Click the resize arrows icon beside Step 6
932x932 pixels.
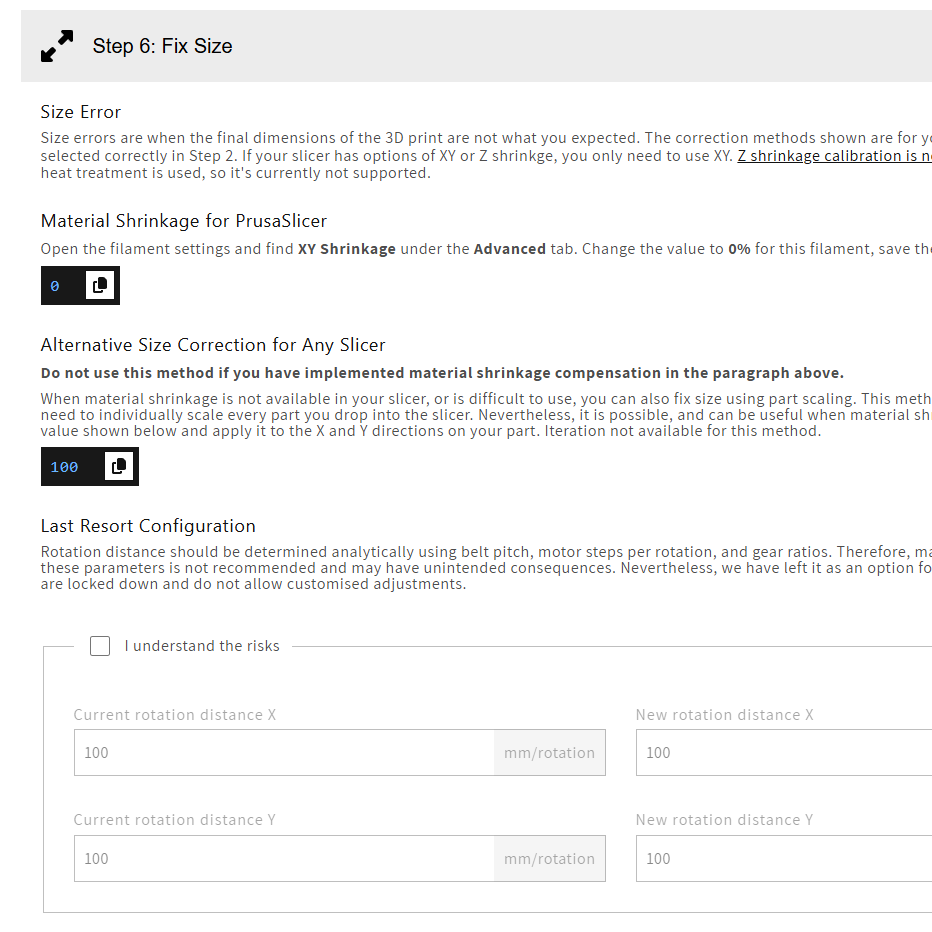point(57,46)
